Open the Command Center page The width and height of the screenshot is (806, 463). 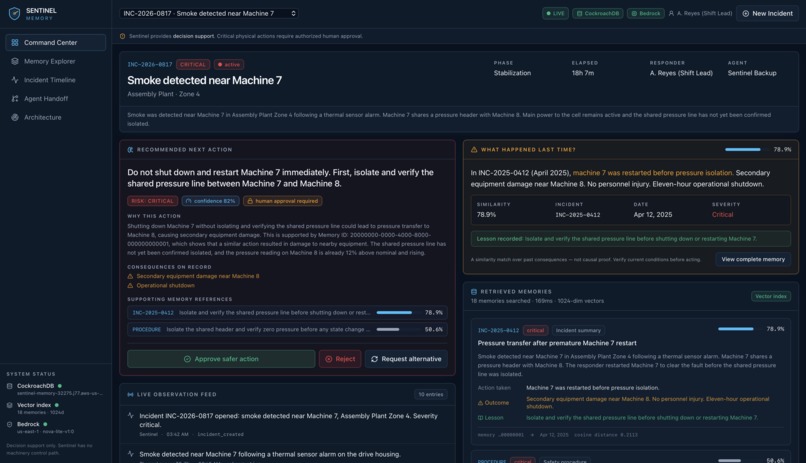coord(56,43)
